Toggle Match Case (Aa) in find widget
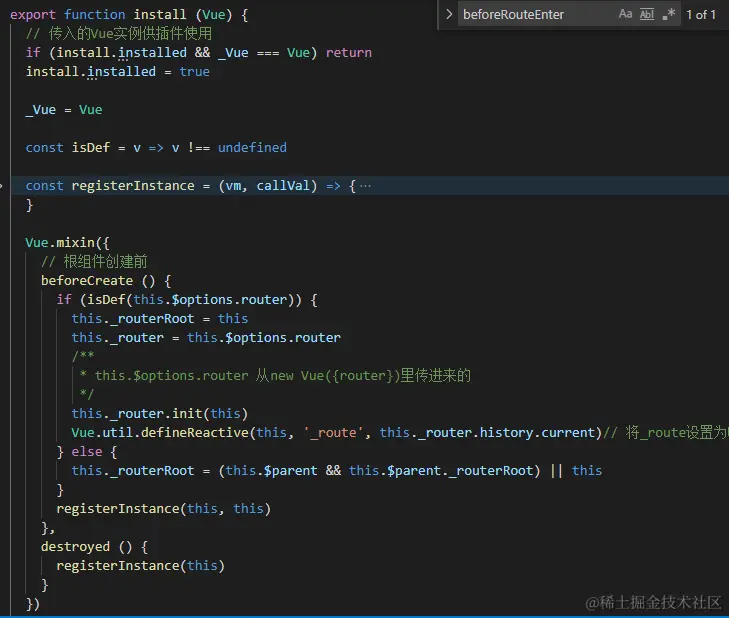This screenshot has width=729, height=618. 625,14
